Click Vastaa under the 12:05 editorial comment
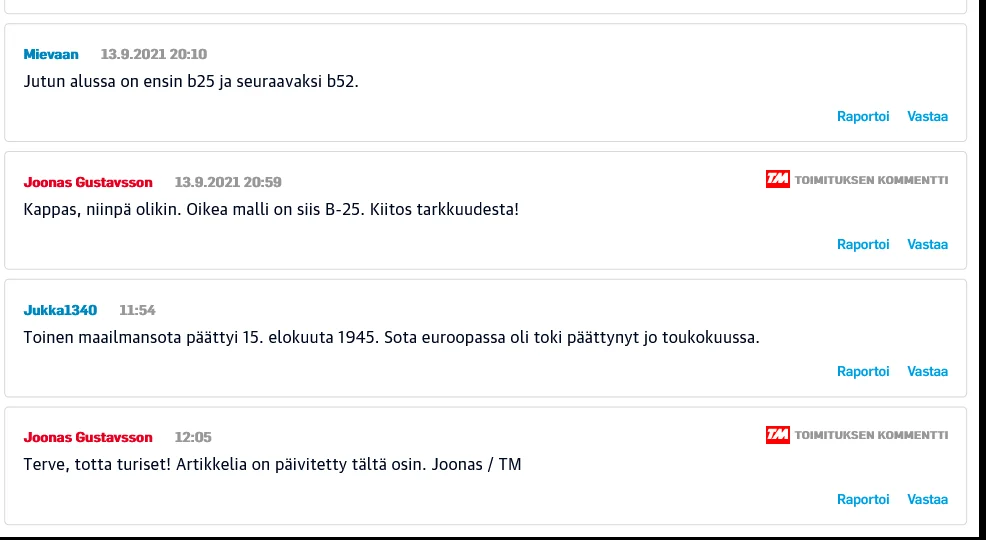Viewport: 986px width, 540px height. (927, 500)
